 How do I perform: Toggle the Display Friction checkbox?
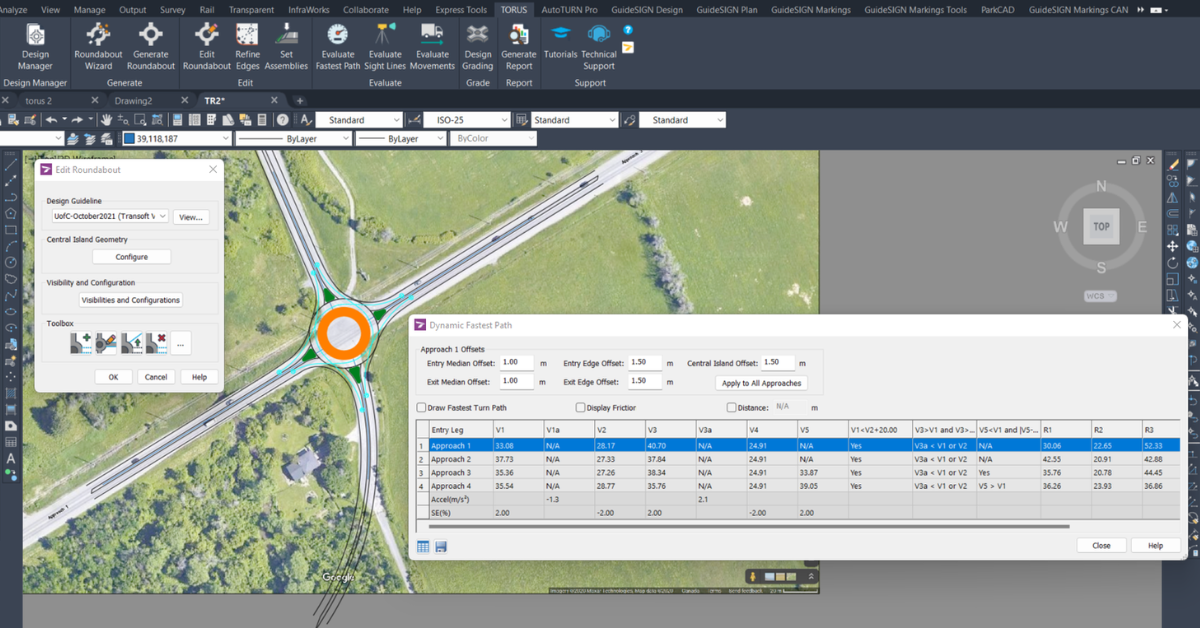click(581, 407)
